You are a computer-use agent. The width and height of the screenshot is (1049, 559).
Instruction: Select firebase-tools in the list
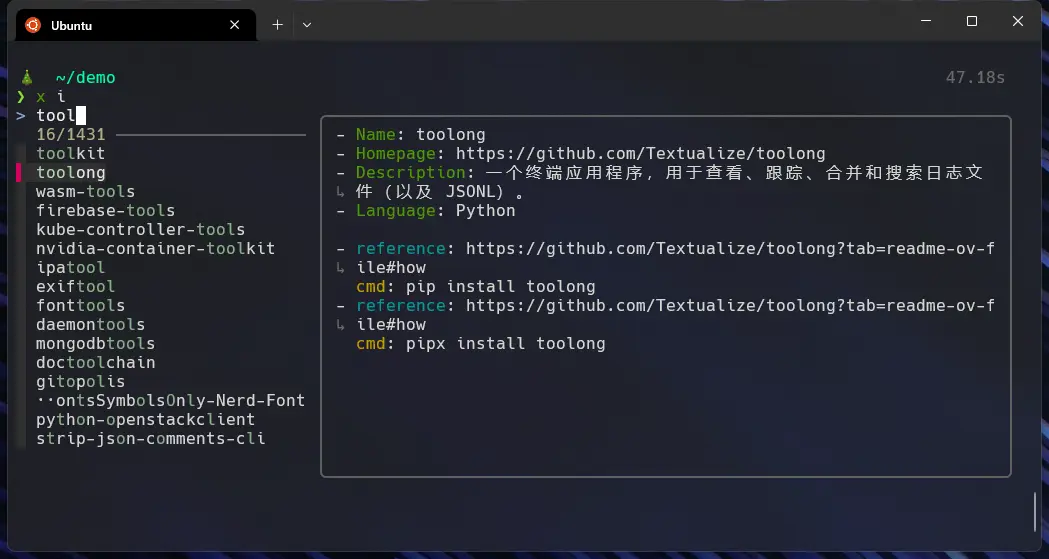point(106,211)
